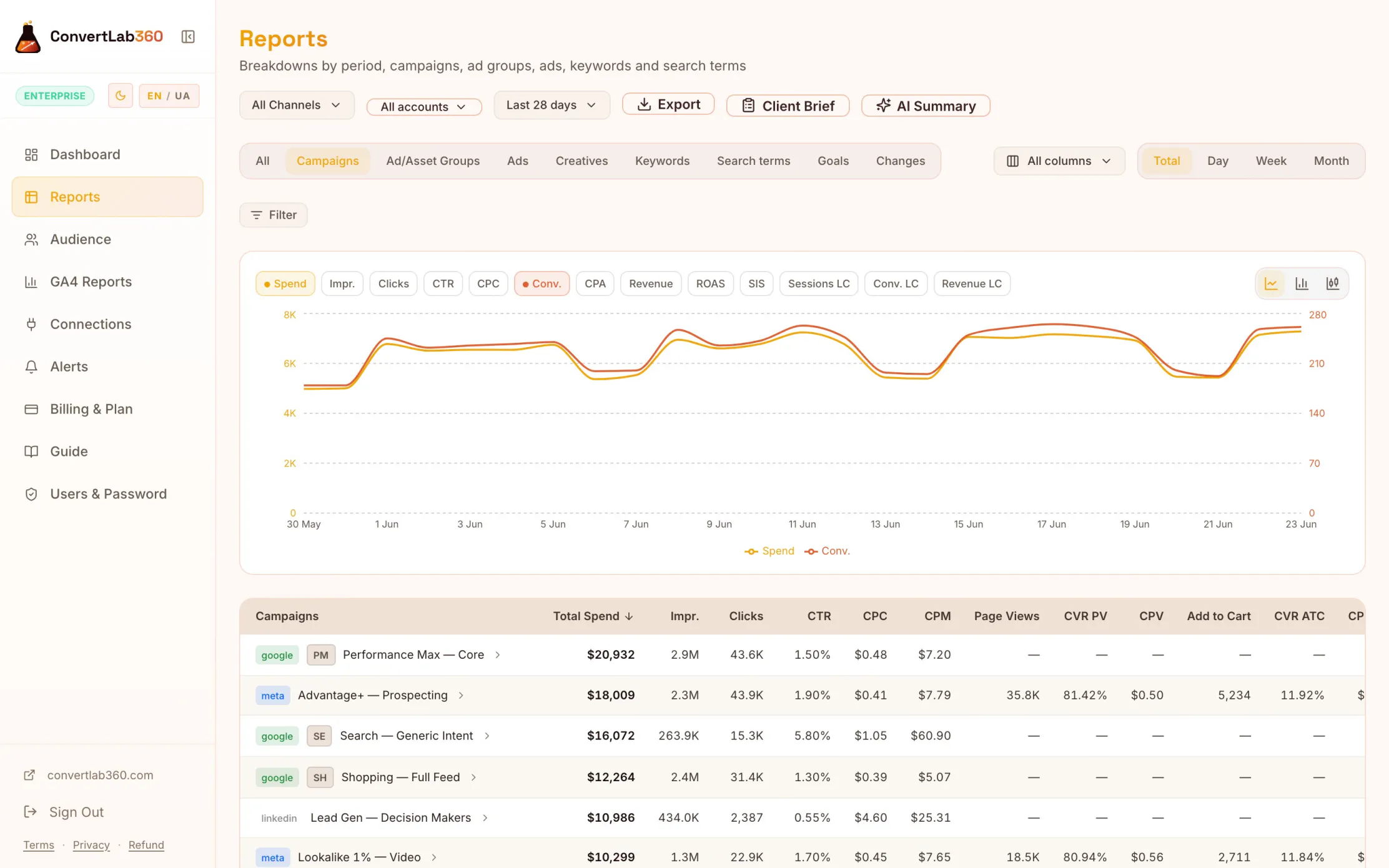
Task: Open convertlab360.com external link
Action: click(89, 775)
